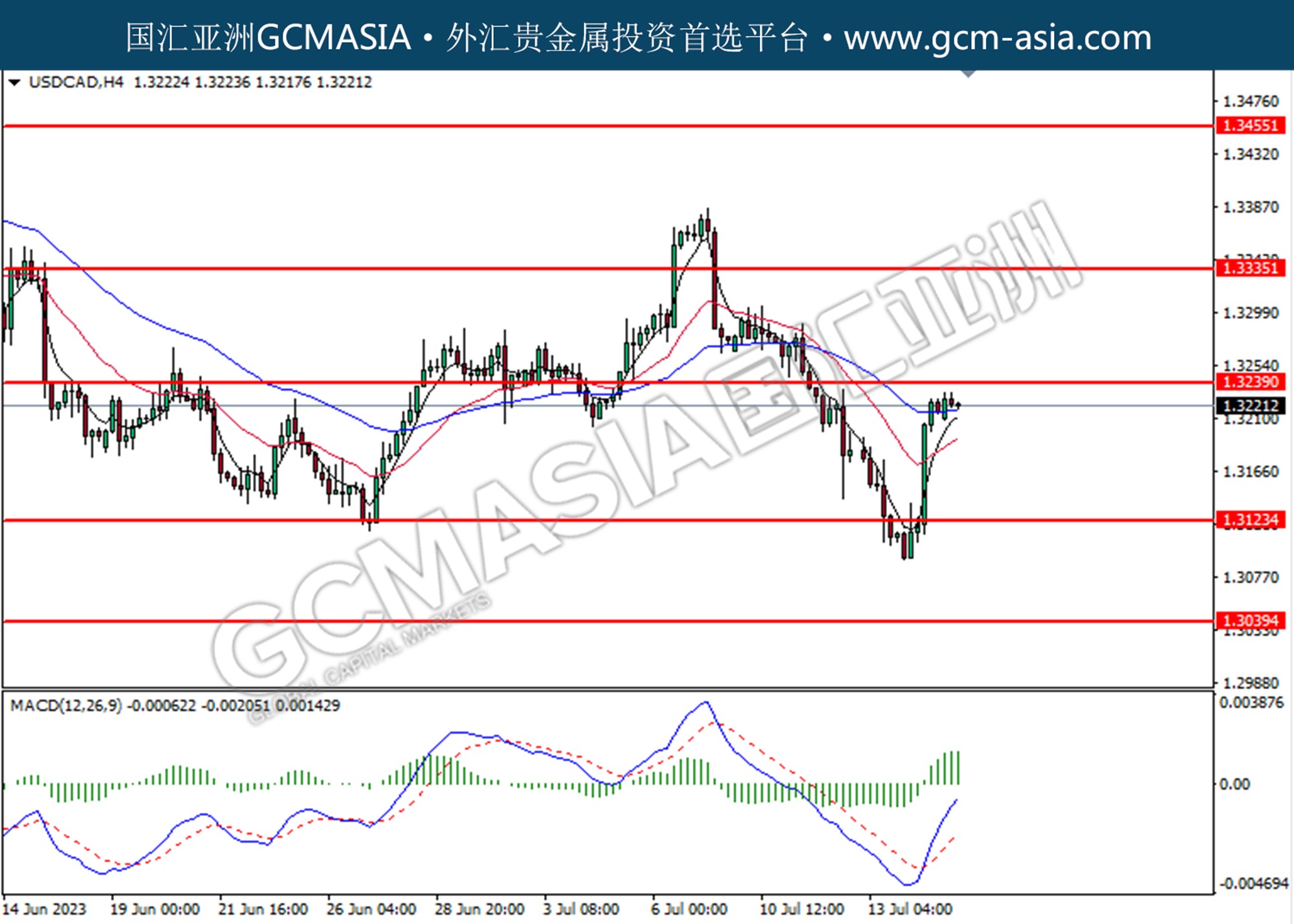Select the 1.34551 red price label

click(x=1250, y=125)
